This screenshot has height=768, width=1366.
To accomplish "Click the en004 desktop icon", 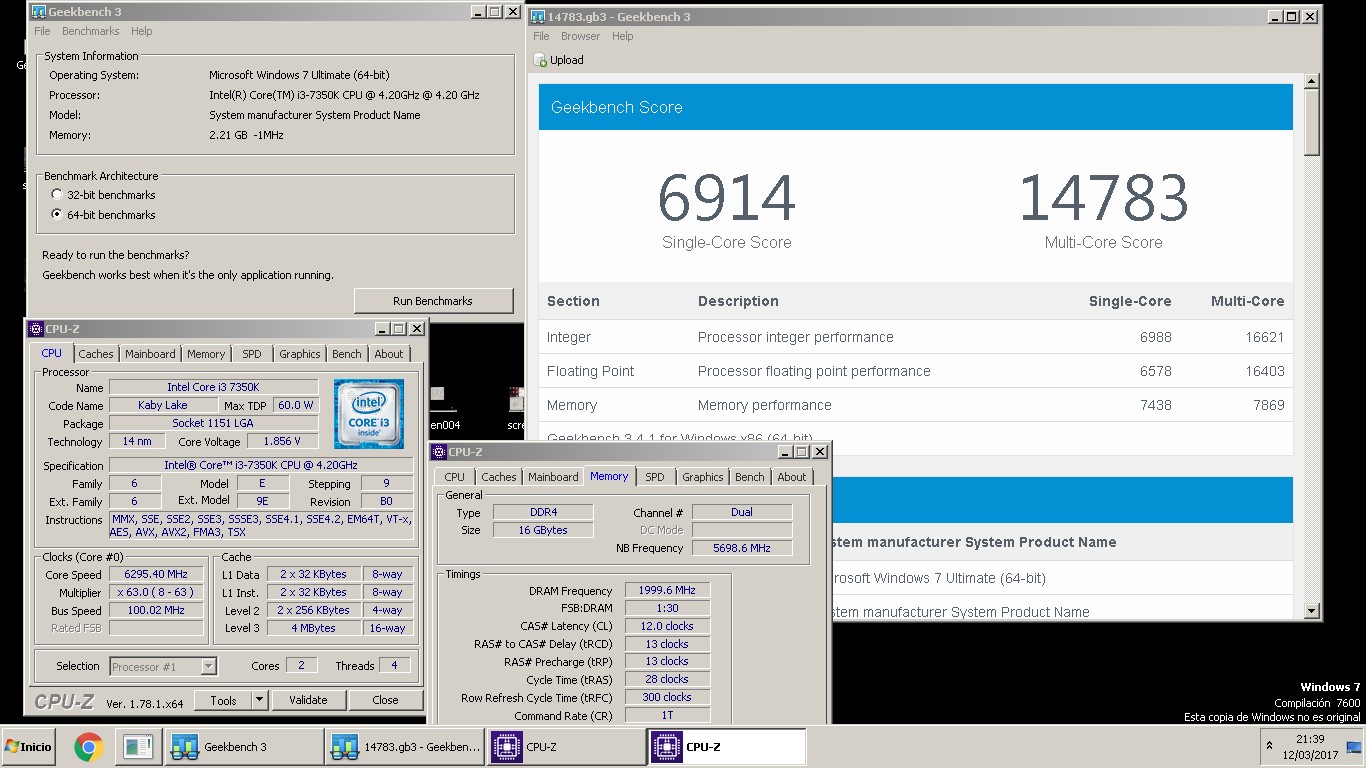I will [444, 408].
